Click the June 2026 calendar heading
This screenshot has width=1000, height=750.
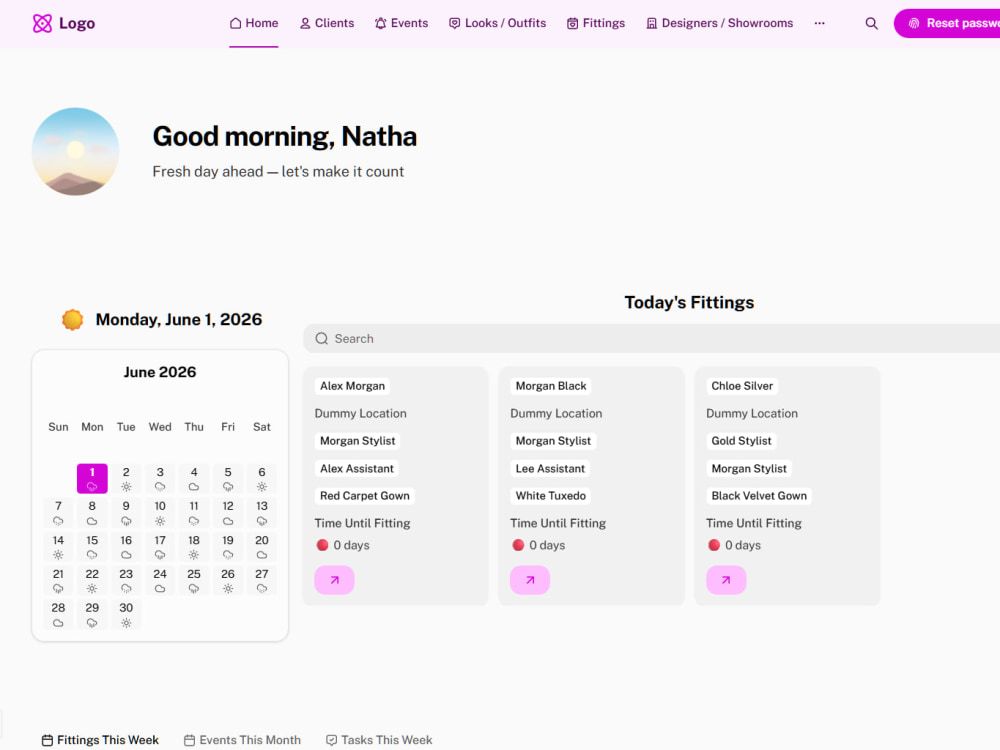pos(160,372)
